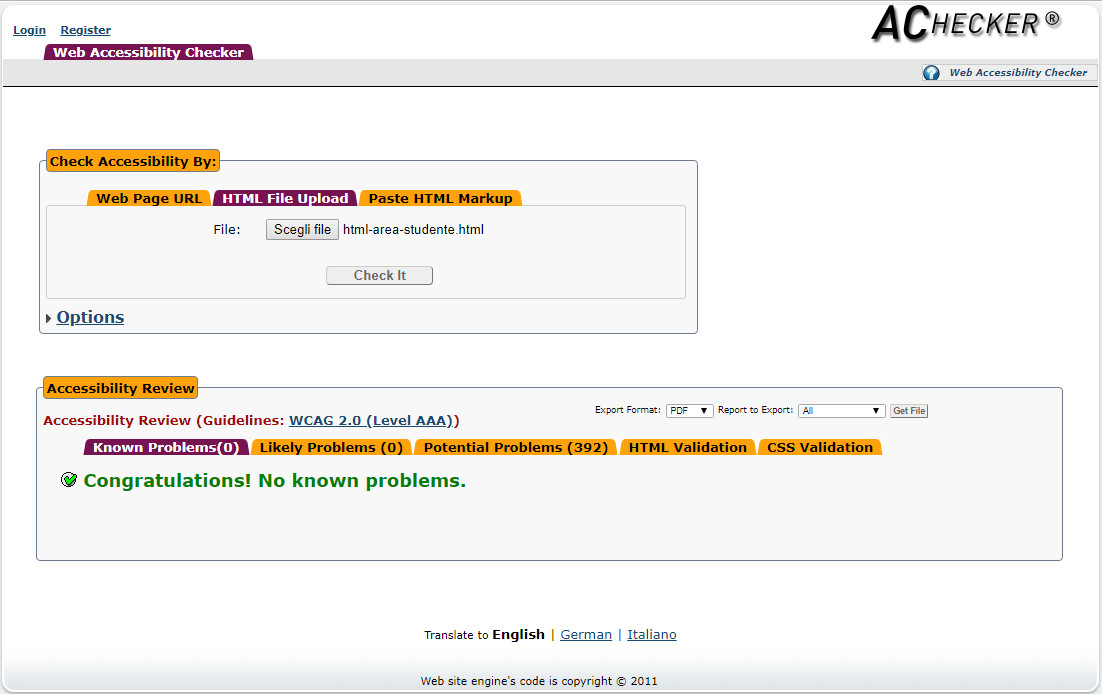This screenshot has height=694, width=1102.
Task: Open the Report to Export dropdown
Action: [x=841, y=411]
